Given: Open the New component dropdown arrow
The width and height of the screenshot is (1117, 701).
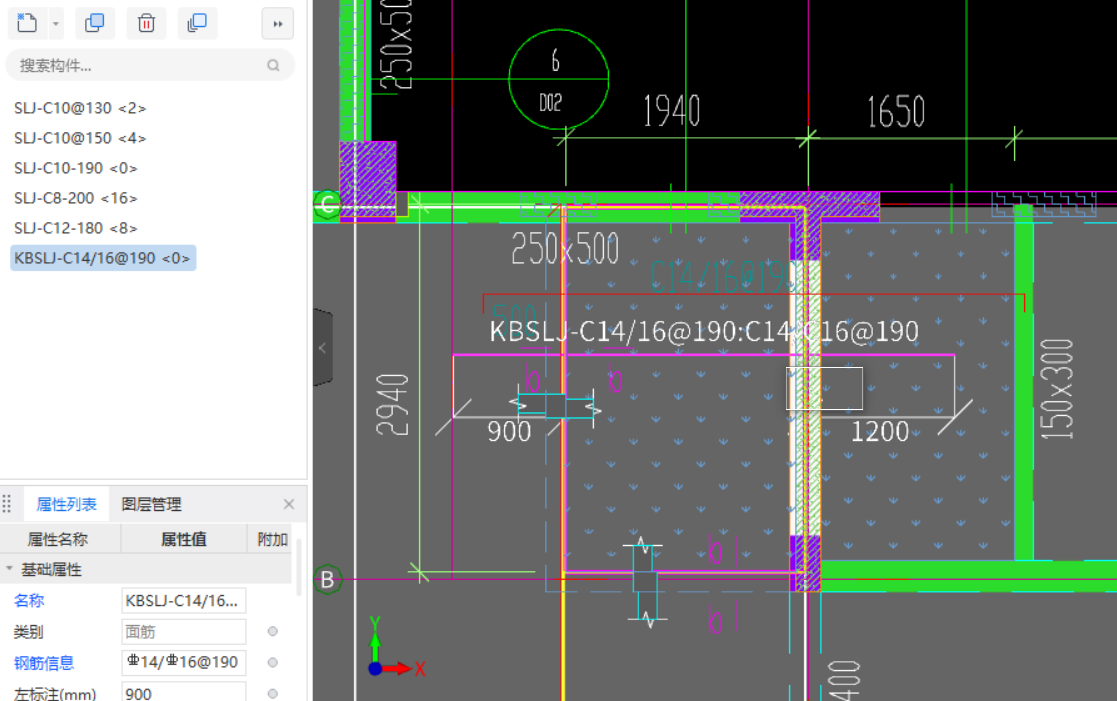Looking at the screenshot, I should pos(55,23).
